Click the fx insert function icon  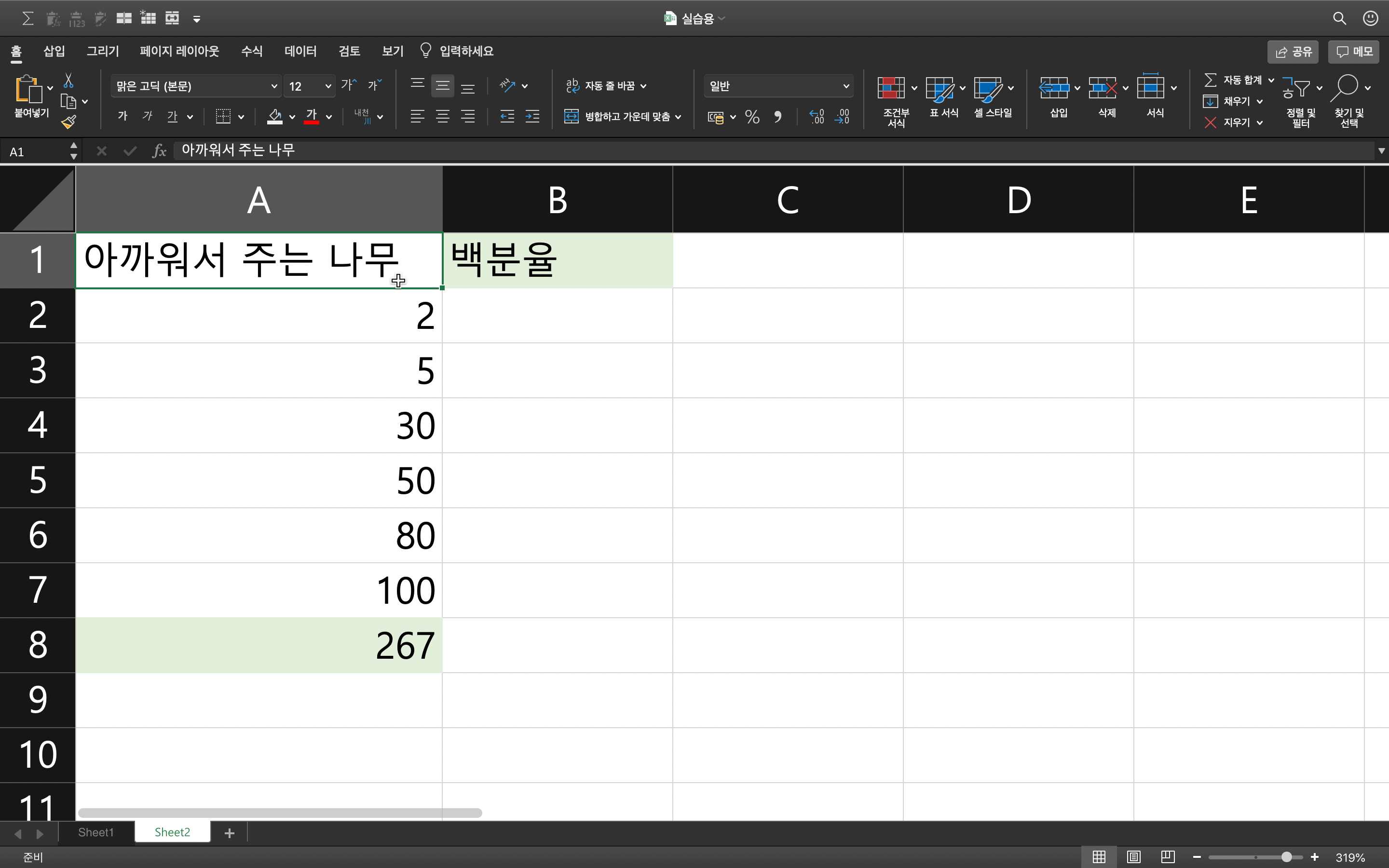[x=159, y=151]
